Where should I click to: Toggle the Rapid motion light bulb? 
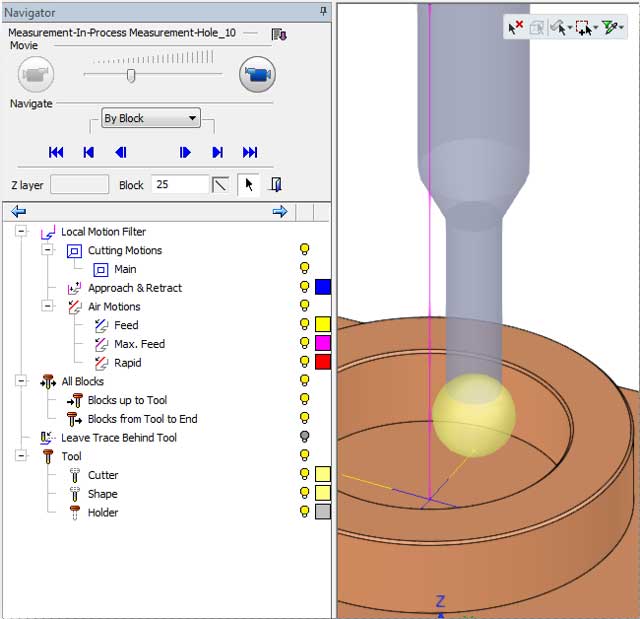pyautogui.click(x=304, y=363)
